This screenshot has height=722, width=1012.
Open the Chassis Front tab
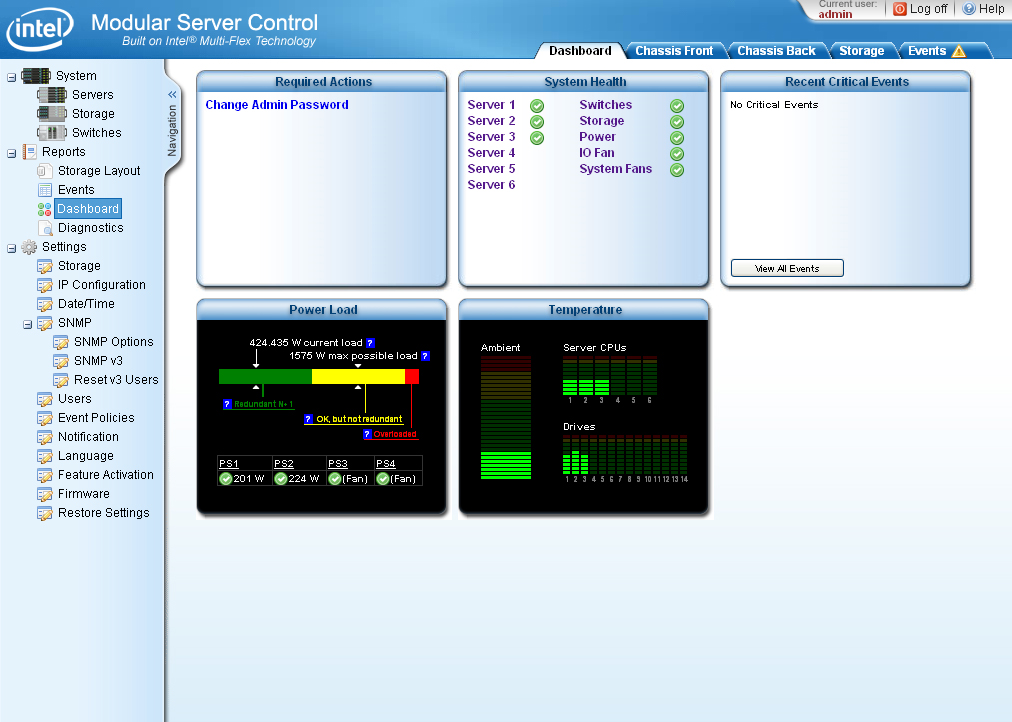pos(674,51)
